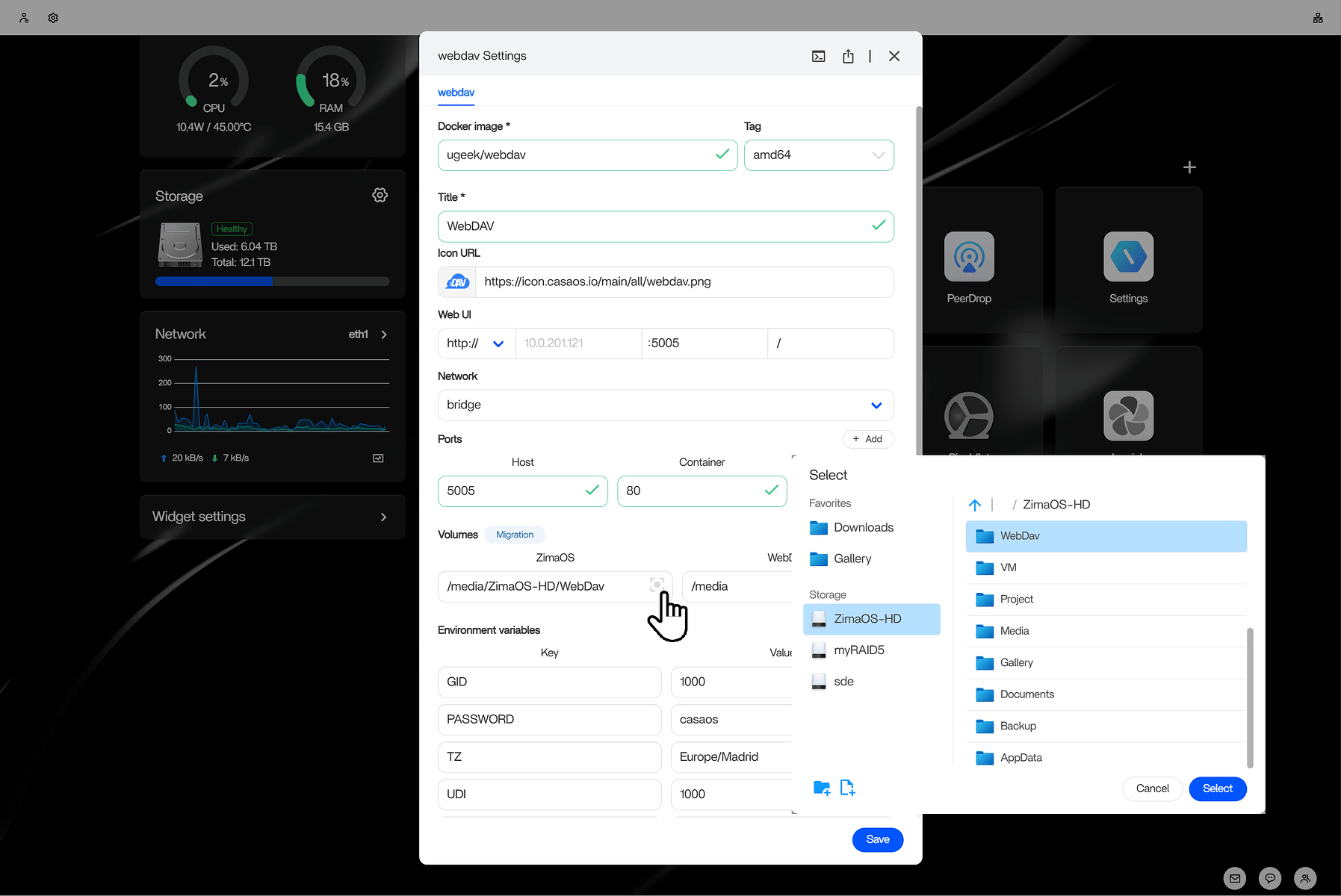Viewport: 1341px width, 896px height.
Task: Select the VM folder
Action: (x=1106, y=567)
